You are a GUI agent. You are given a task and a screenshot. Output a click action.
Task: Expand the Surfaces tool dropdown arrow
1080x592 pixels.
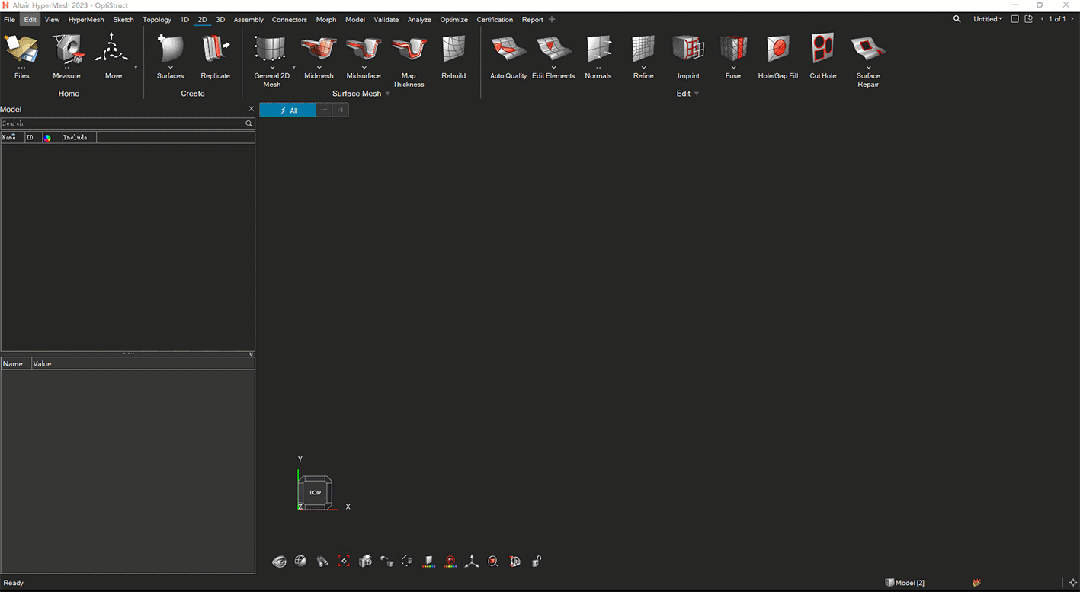[170, 68]
